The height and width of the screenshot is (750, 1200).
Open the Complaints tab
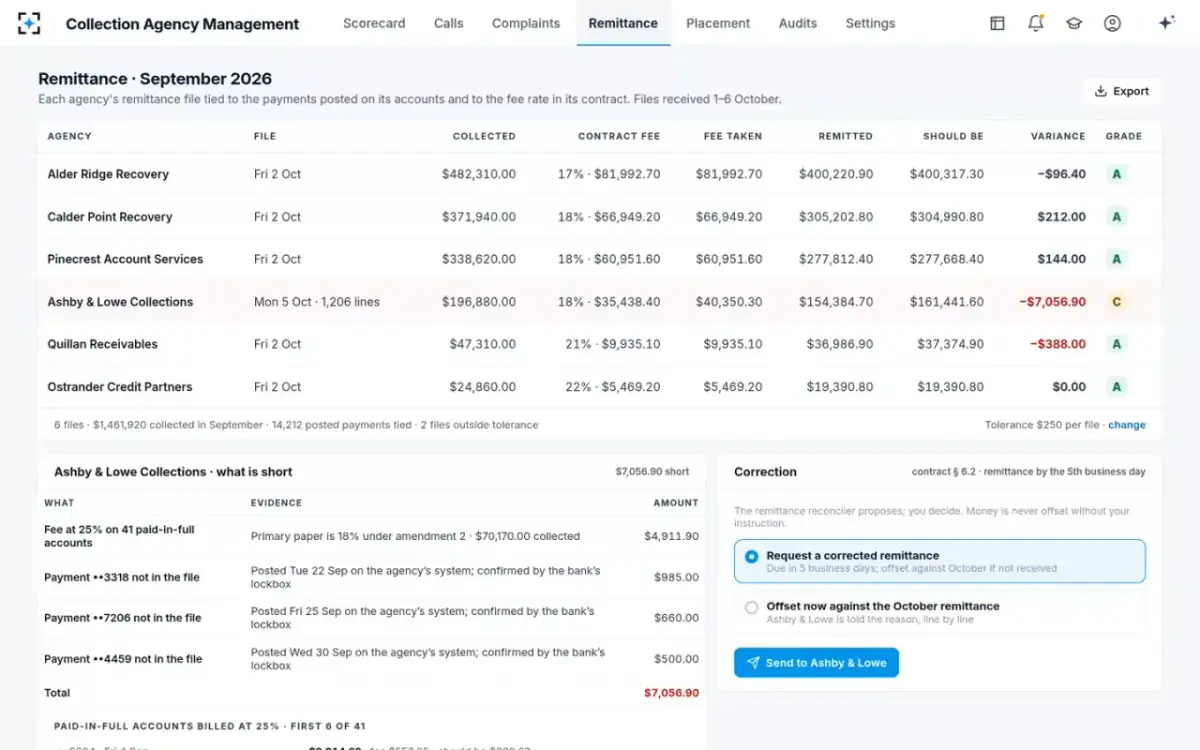coord(526,23)
